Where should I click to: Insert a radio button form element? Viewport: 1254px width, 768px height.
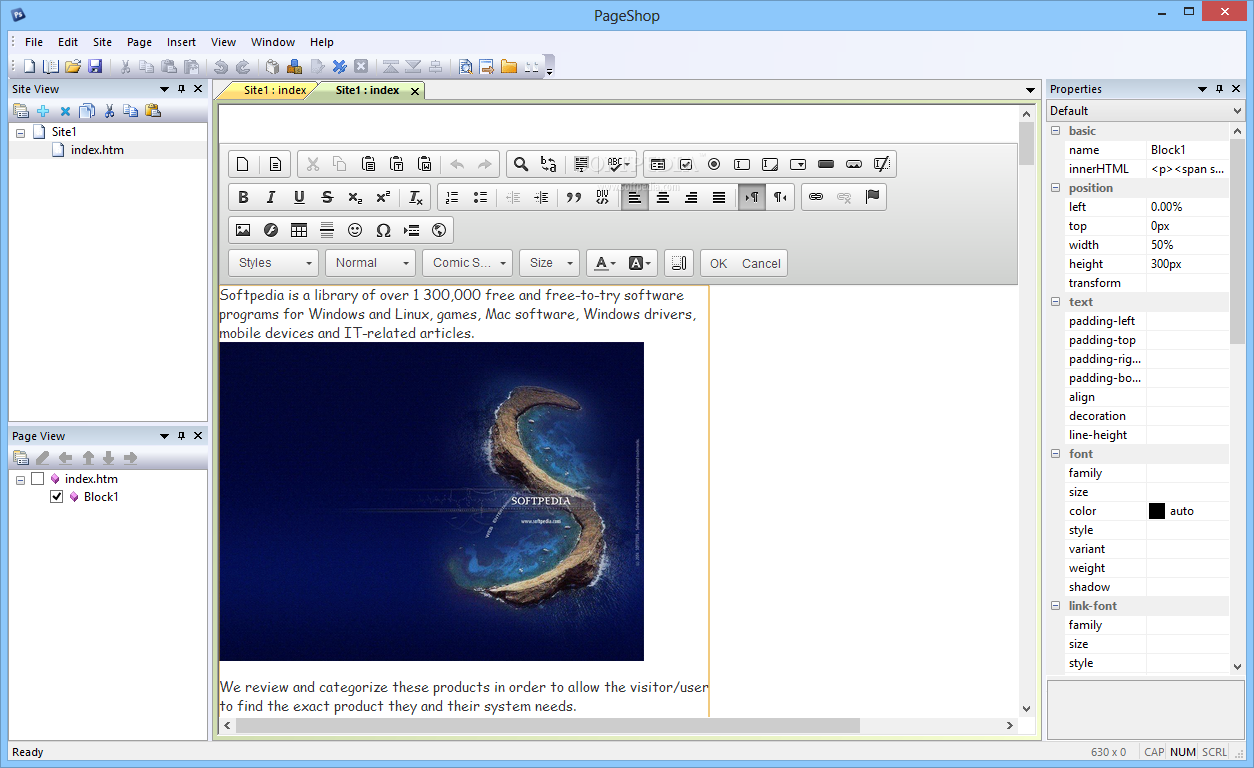(x=714, y=165)
